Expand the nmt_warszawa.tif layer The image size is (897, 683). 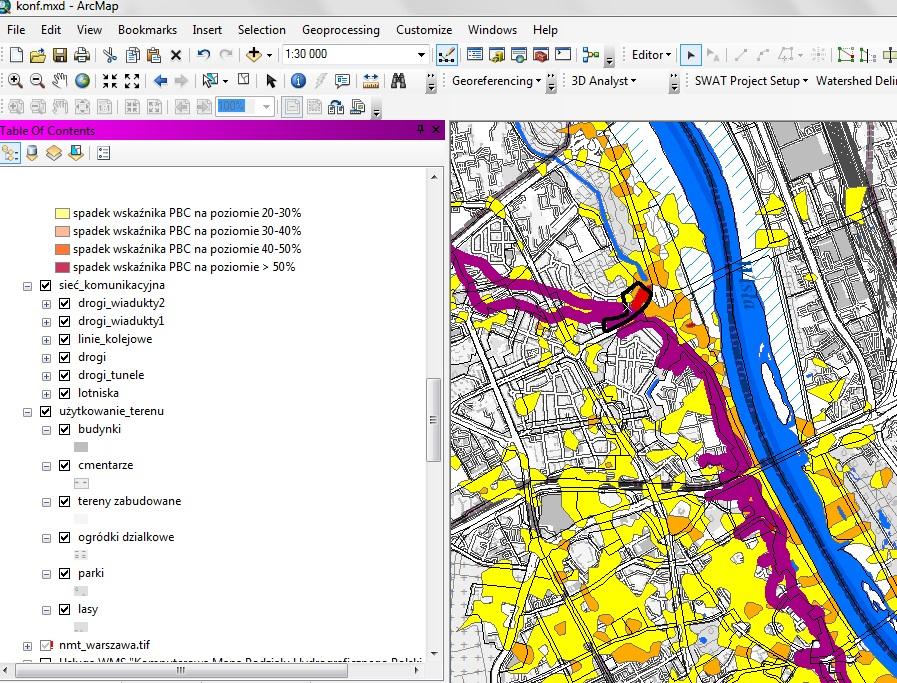[x=27, y=646]
